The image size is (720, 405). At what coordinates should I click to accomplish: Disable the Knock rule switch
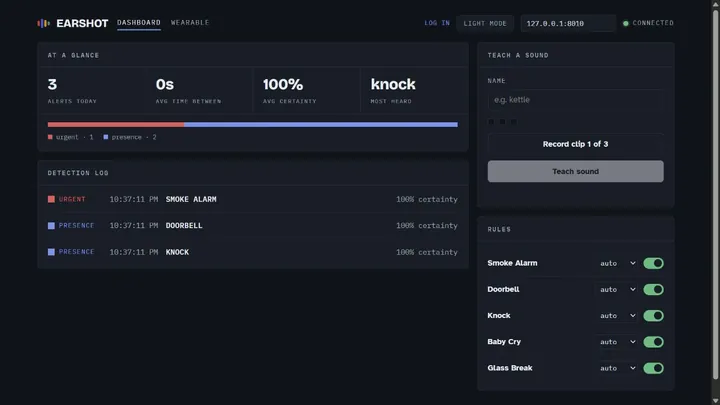[x=653, y=315]
